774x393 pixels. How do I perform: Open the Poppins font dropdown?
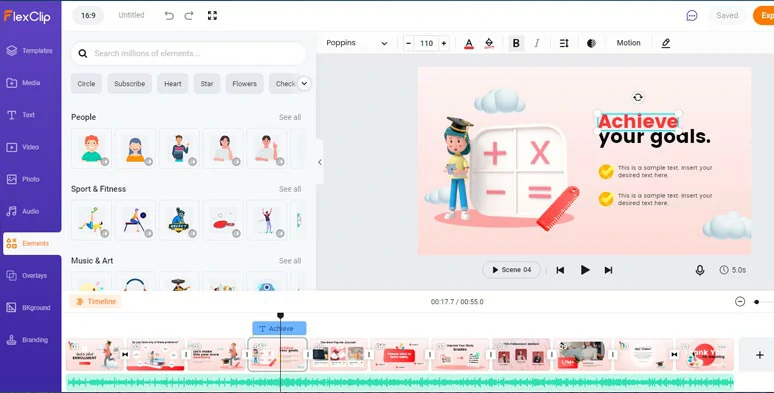[357, 43]
